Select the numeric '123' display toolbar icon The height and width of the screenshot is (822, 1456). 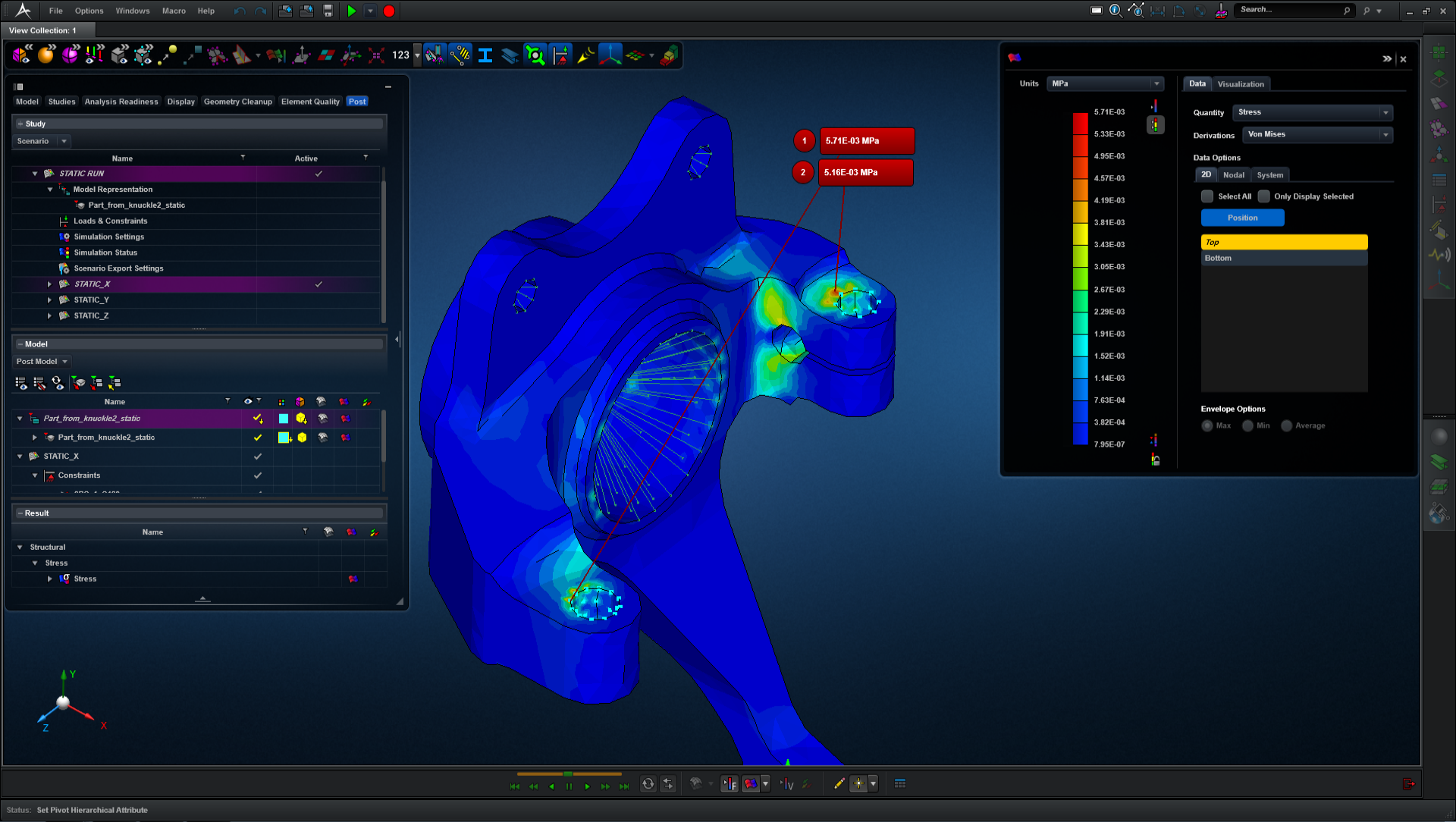pos(400,55)
